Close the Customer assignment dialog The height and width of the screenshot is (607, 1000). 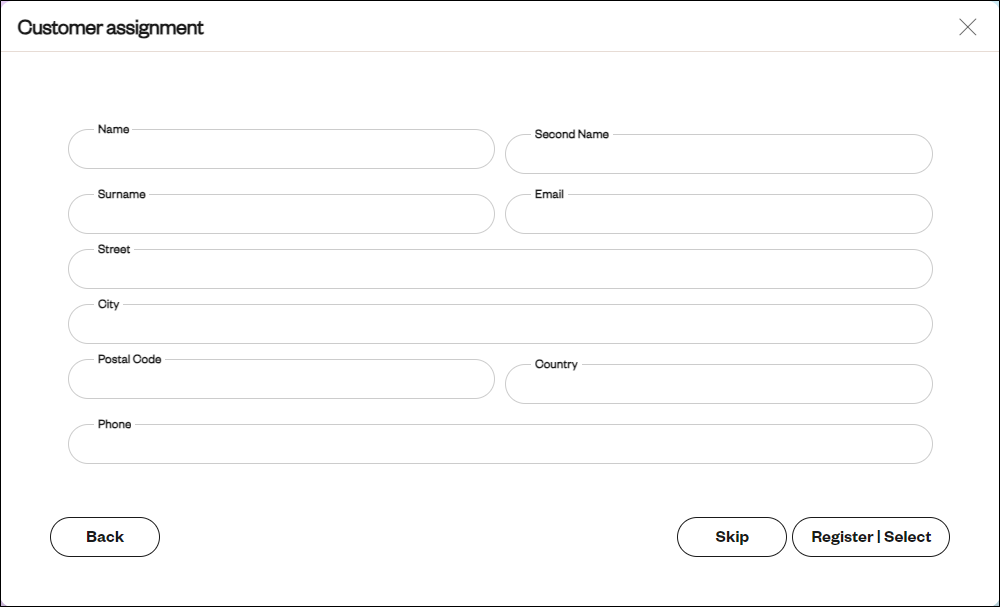click(967, 27)
